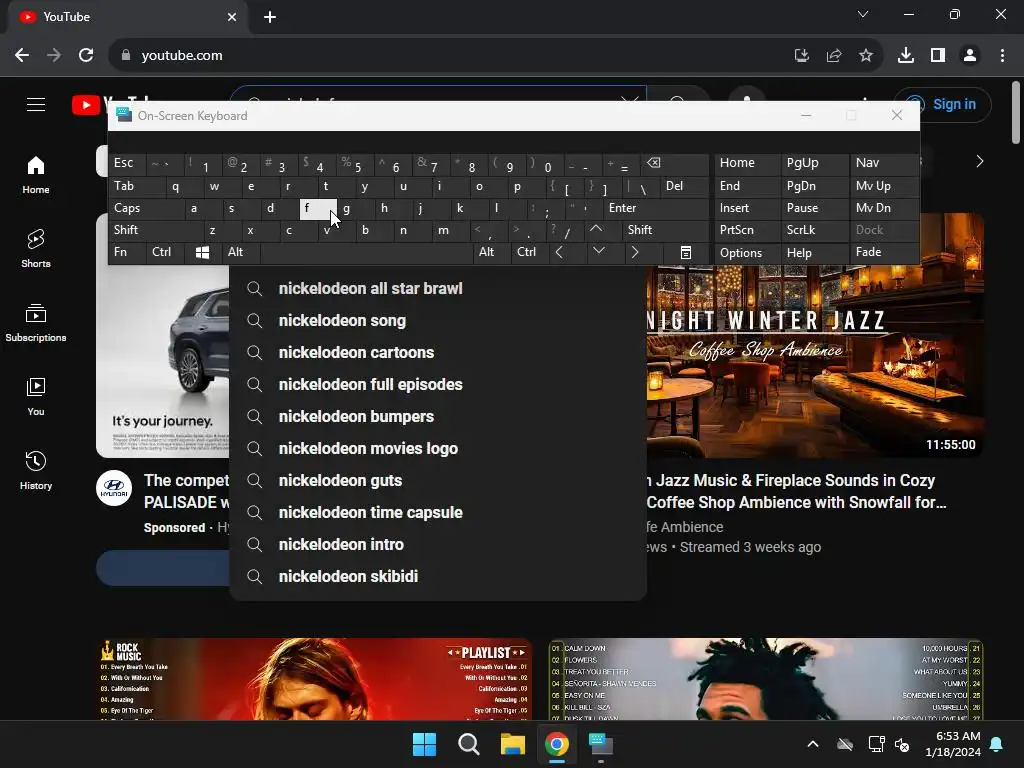Viewport: 1024px width, 768px height.
Task: Click the Sign in button
Action: (942, 104)
